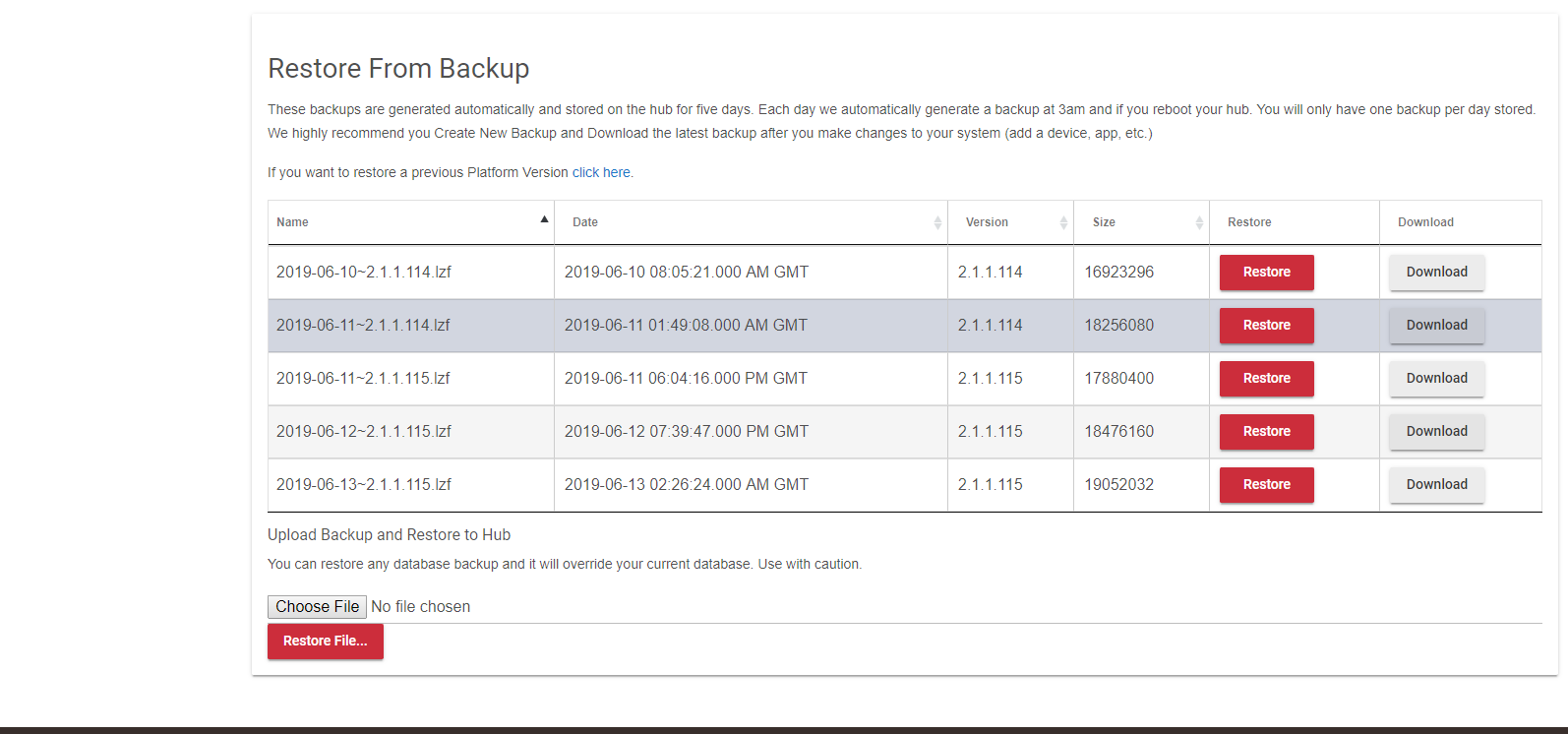Click the Name column header
Image resolution: width=1568 pixels, height=734 pixels.
[x=411, y=222]
